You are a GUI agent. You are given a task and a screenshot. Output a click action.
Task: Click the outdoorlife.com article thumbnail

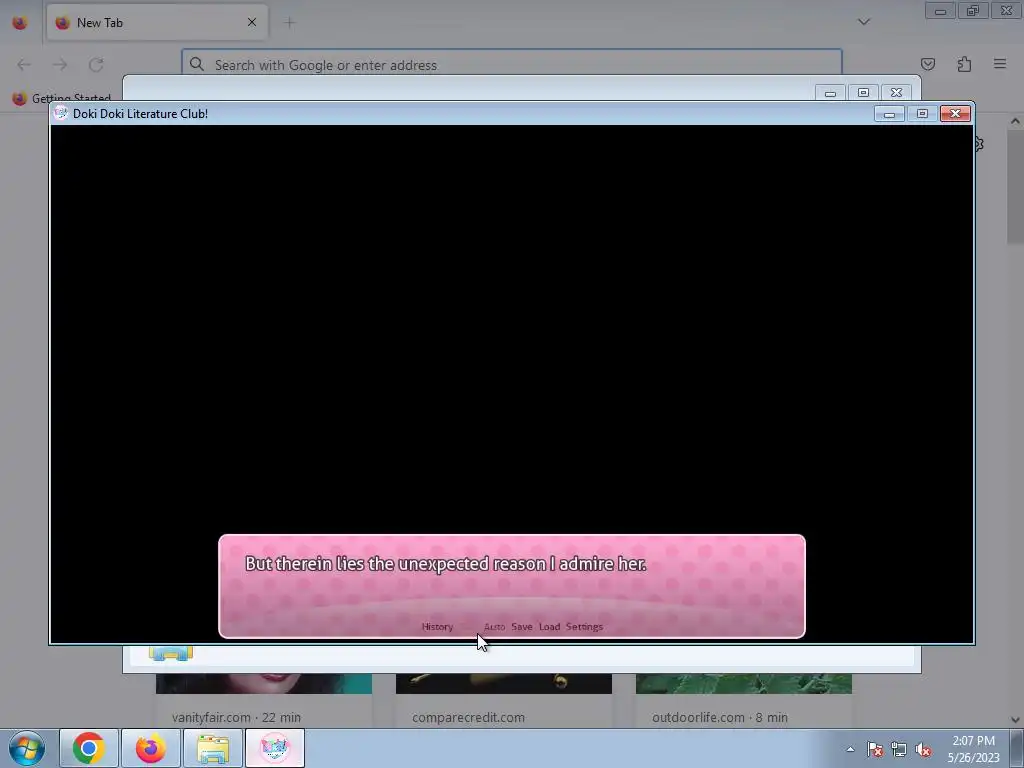tap(744, 684)
